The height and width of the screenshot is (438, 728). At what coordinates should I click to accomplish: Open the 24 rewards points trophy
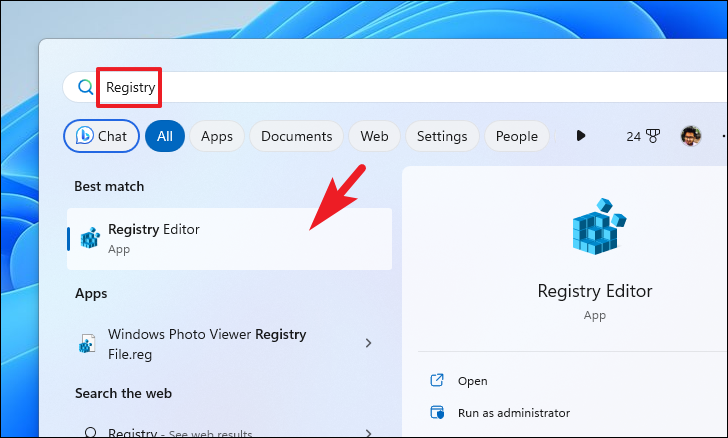tap(643, 136)
